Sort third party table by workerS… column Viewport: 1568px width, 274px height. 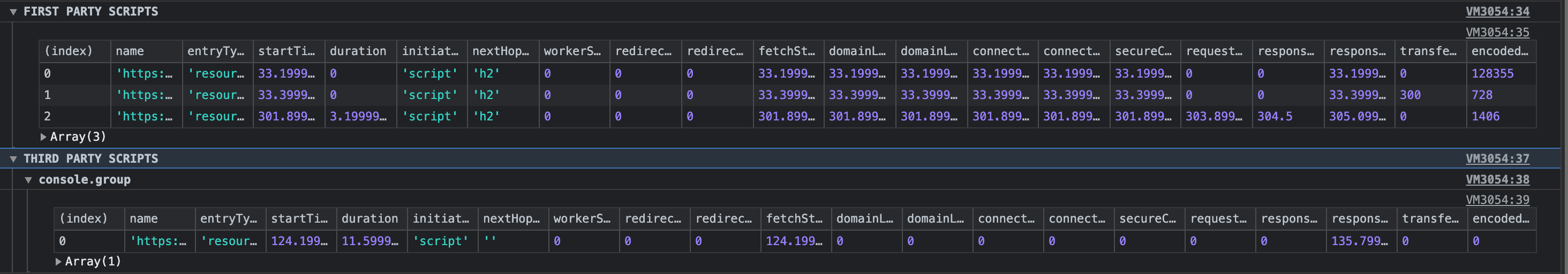coord(584,218)
